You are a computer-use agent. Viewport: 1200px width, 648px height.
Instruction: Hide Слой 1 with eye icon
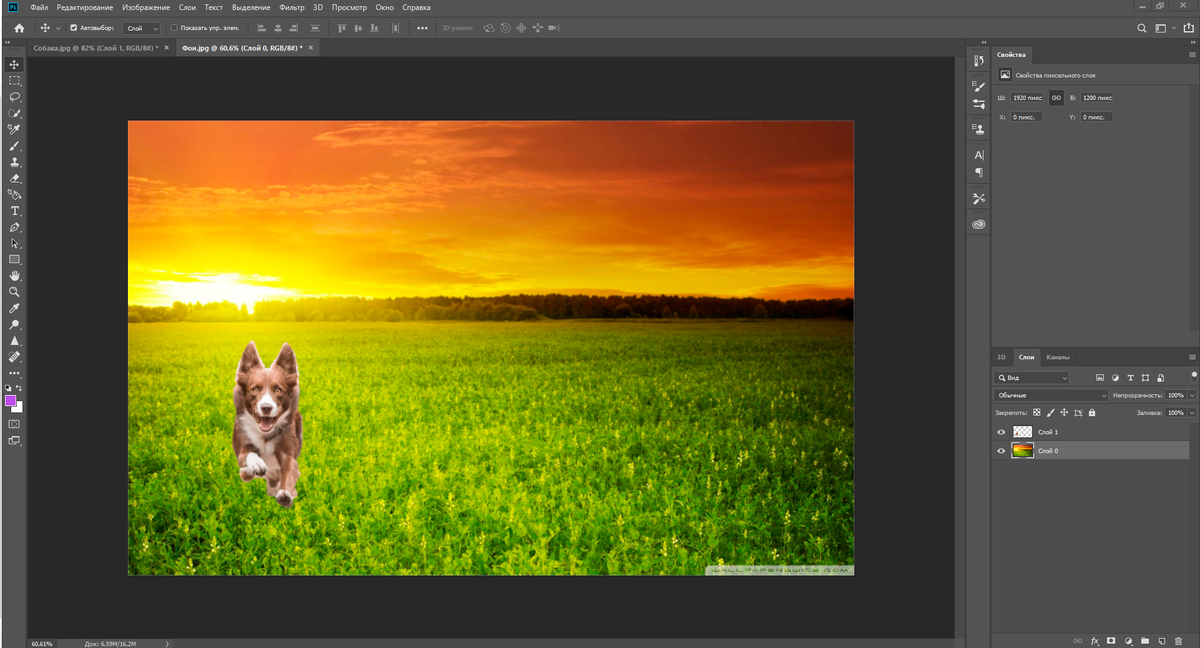(x=1001, y=432)
